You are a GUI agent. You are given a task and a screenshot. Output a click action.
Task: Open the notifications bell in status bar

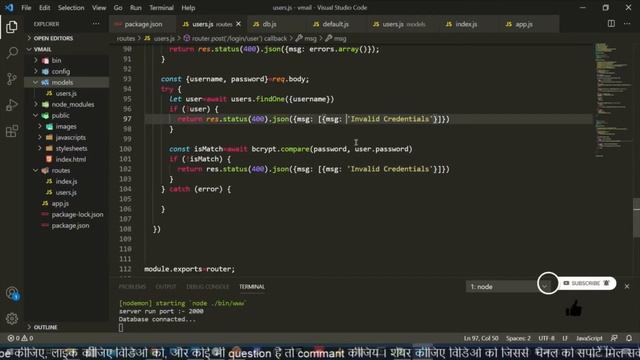[x=629, y=338]
